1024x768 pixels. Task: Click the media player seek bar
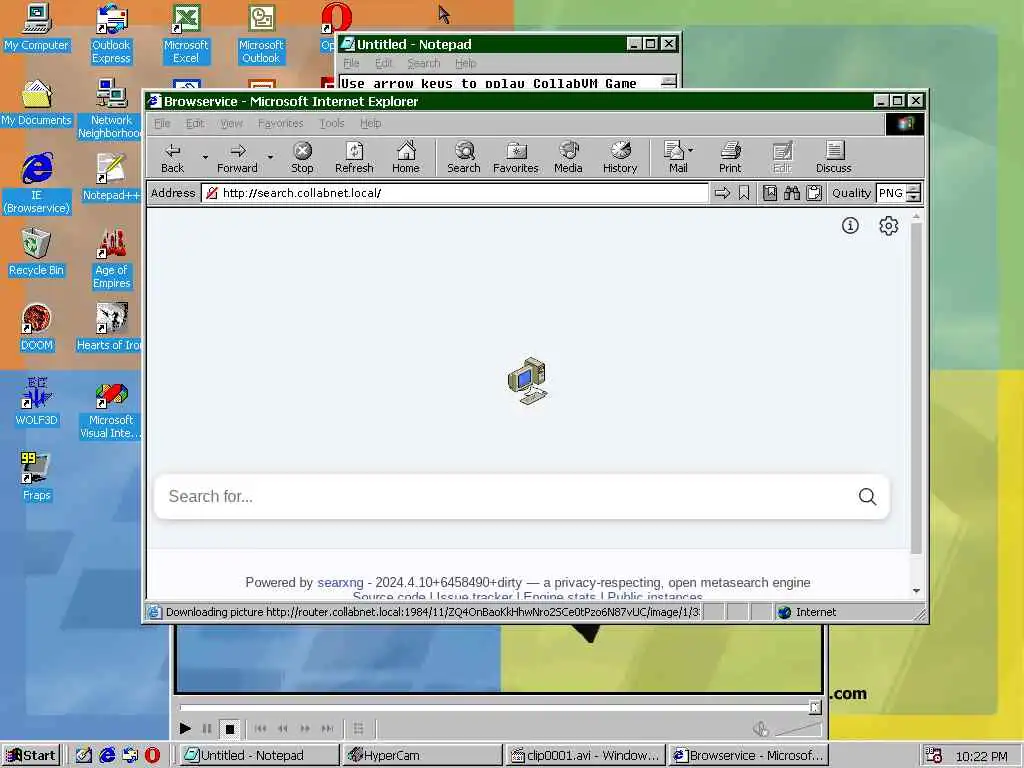(496, 707)
